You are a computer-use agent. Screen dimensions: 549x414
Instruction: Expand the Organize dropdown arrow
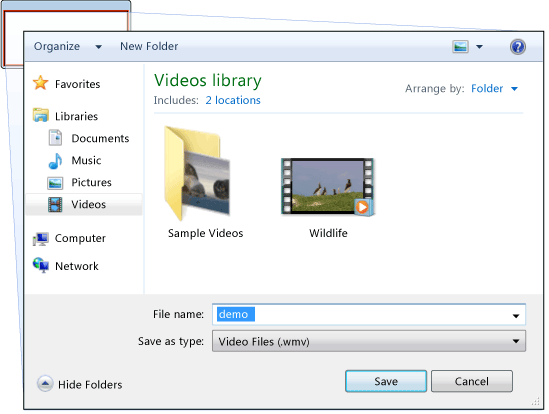pyautogui.click(x=99, y=47)
